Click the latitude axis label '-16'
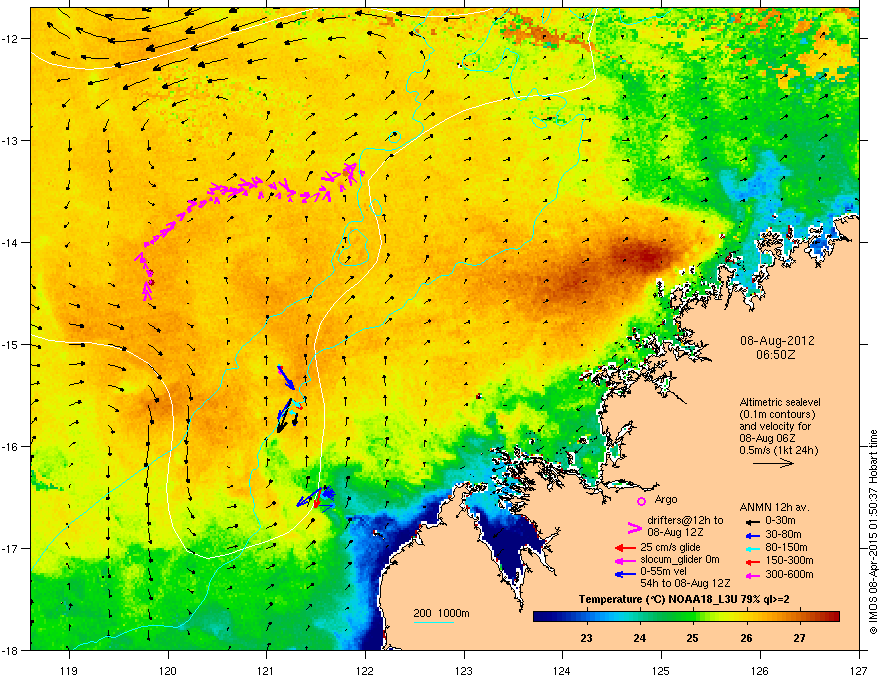Screen dimensions: 880x680 [11, 447]
